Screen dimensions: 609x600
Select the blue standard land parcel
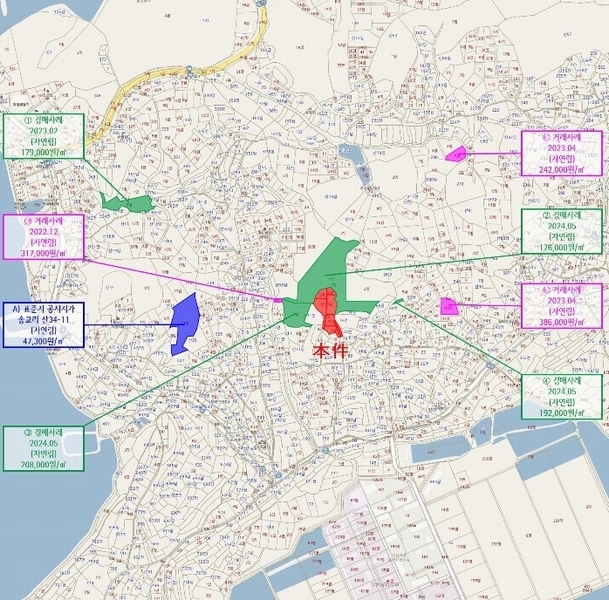point(184,320)
